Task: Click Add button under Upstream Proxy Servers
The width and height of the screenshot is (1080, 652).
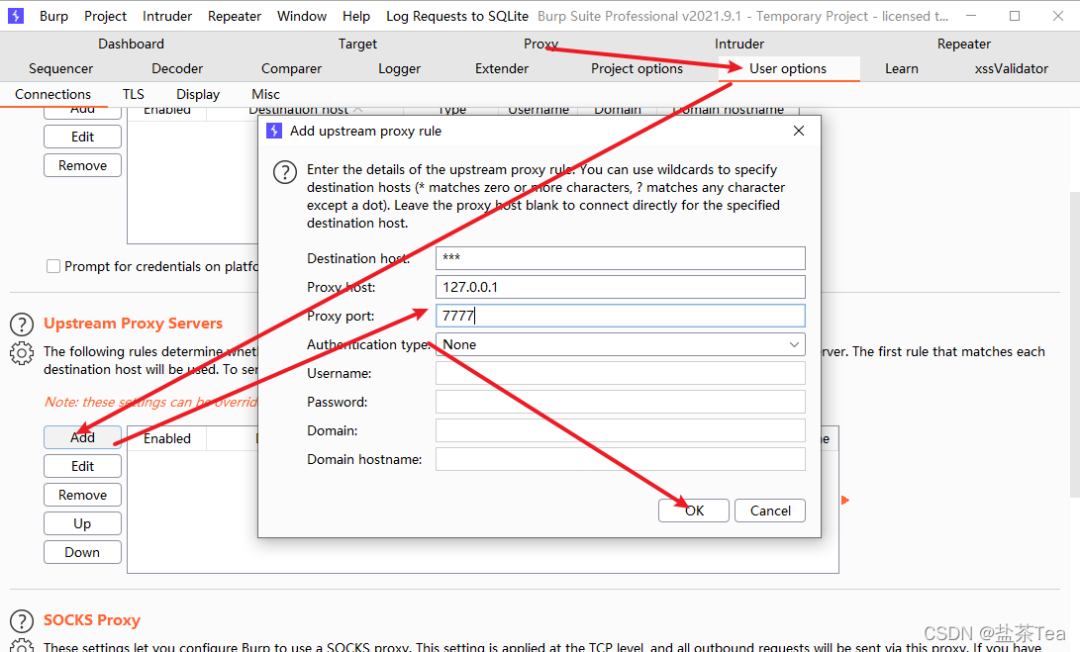Action: [83, 438]
